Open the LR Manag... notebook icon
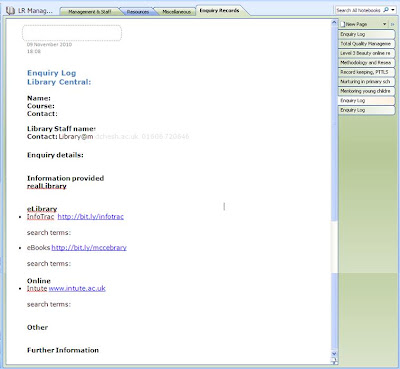This screenshot has height=369, width=400. (11, 11)
